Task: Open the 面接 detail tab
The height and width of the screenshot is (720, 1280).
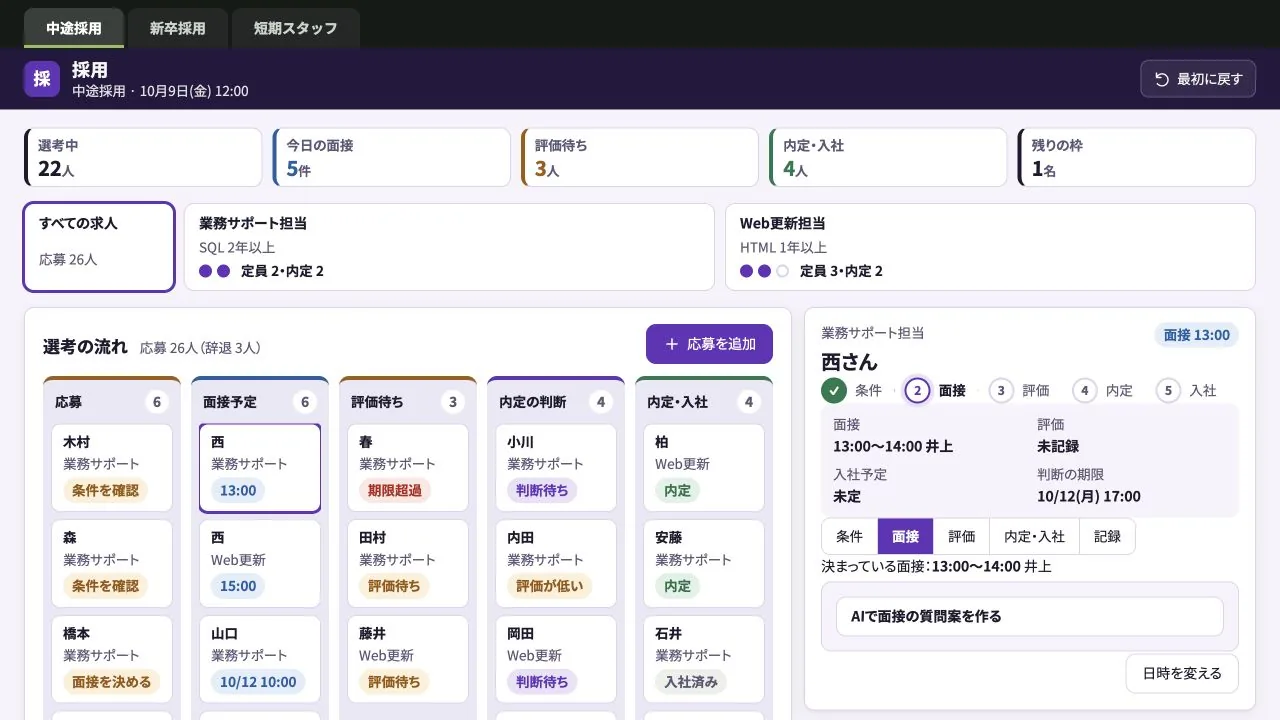Action: pyautogui.click(x=905, y=536)
